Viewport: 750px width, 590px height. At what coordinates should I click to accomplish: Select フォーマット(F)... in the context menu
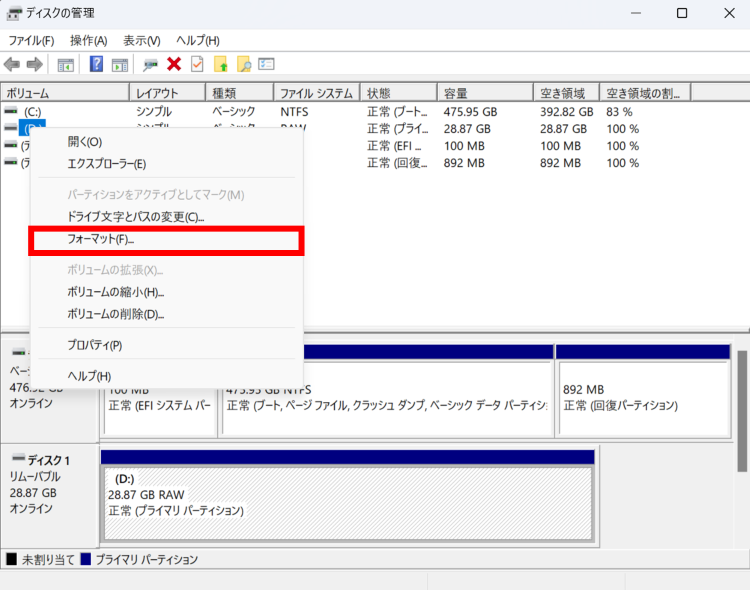tap(166, 240)
